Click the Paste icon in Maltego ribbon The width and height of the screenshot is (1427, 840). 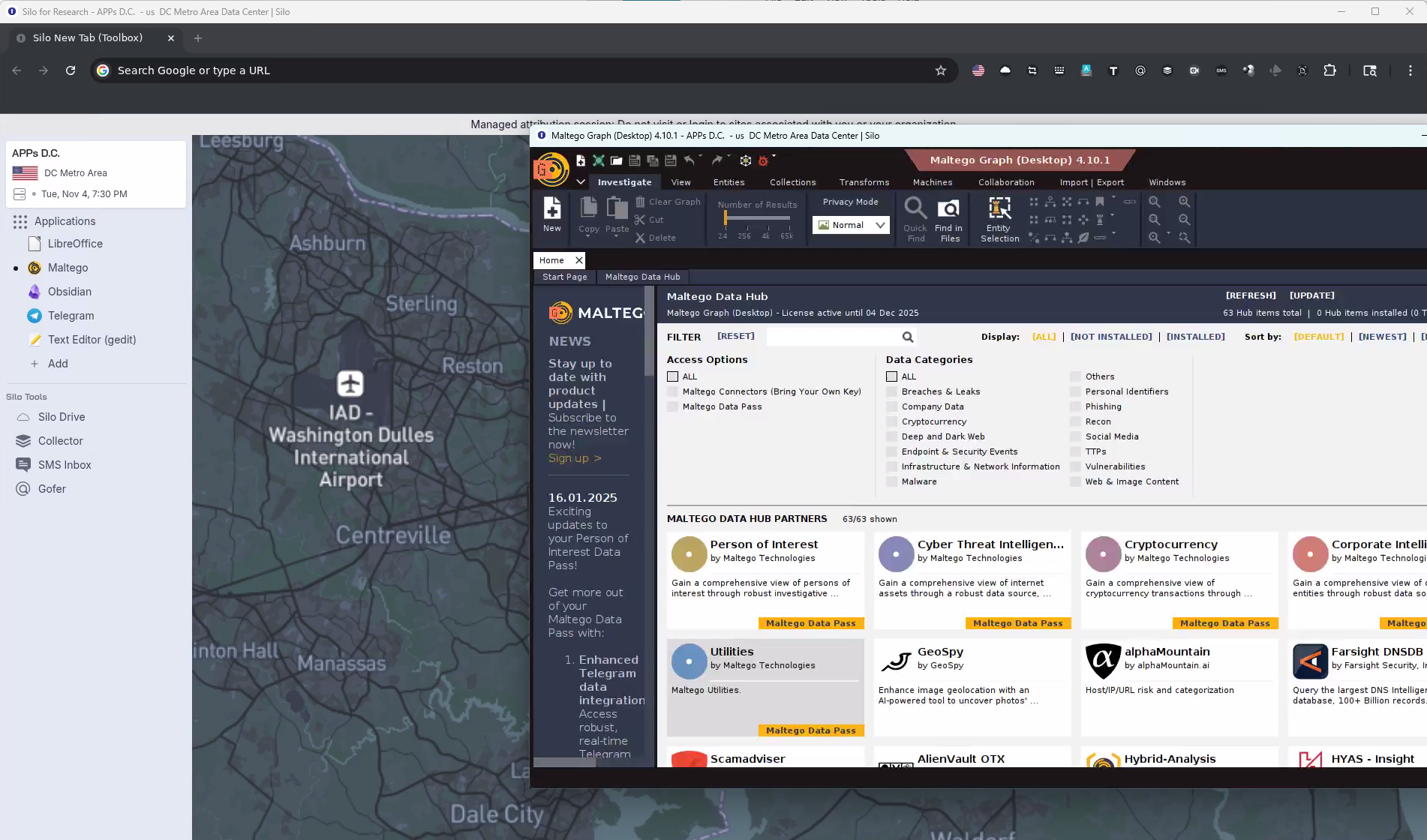pos(617,207)
